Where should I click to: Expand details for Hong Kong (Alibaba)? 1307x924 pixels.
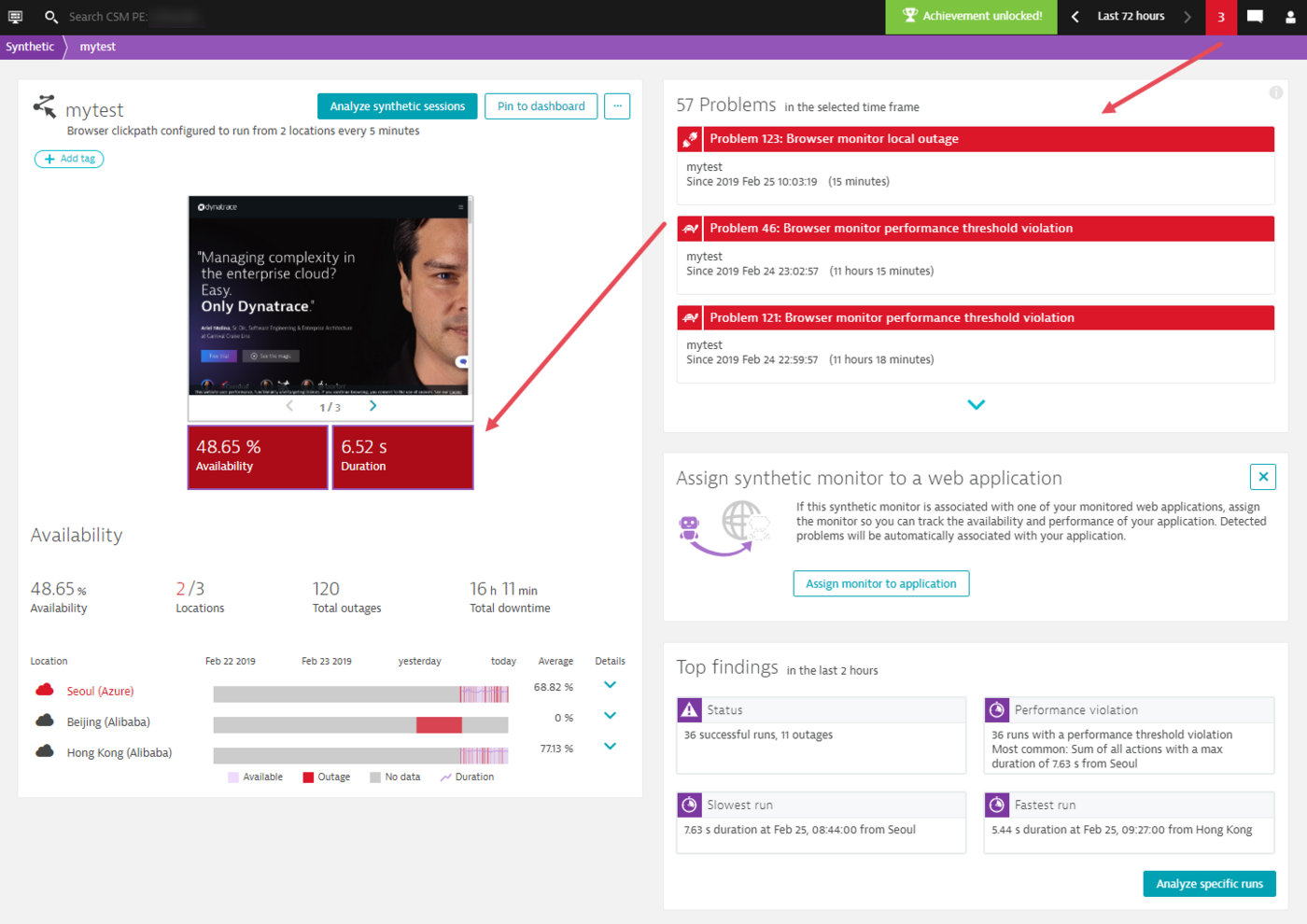(x=610, y=746)
